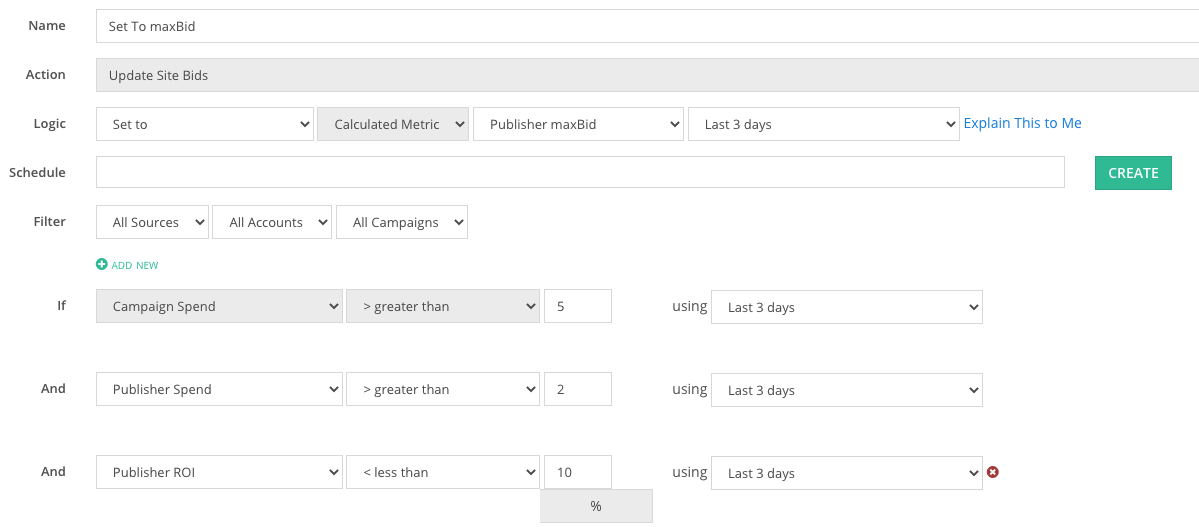Remove the Publisher ROI condition with red X
This screenshot has width=1199, height=527.
tap(993, 472)
